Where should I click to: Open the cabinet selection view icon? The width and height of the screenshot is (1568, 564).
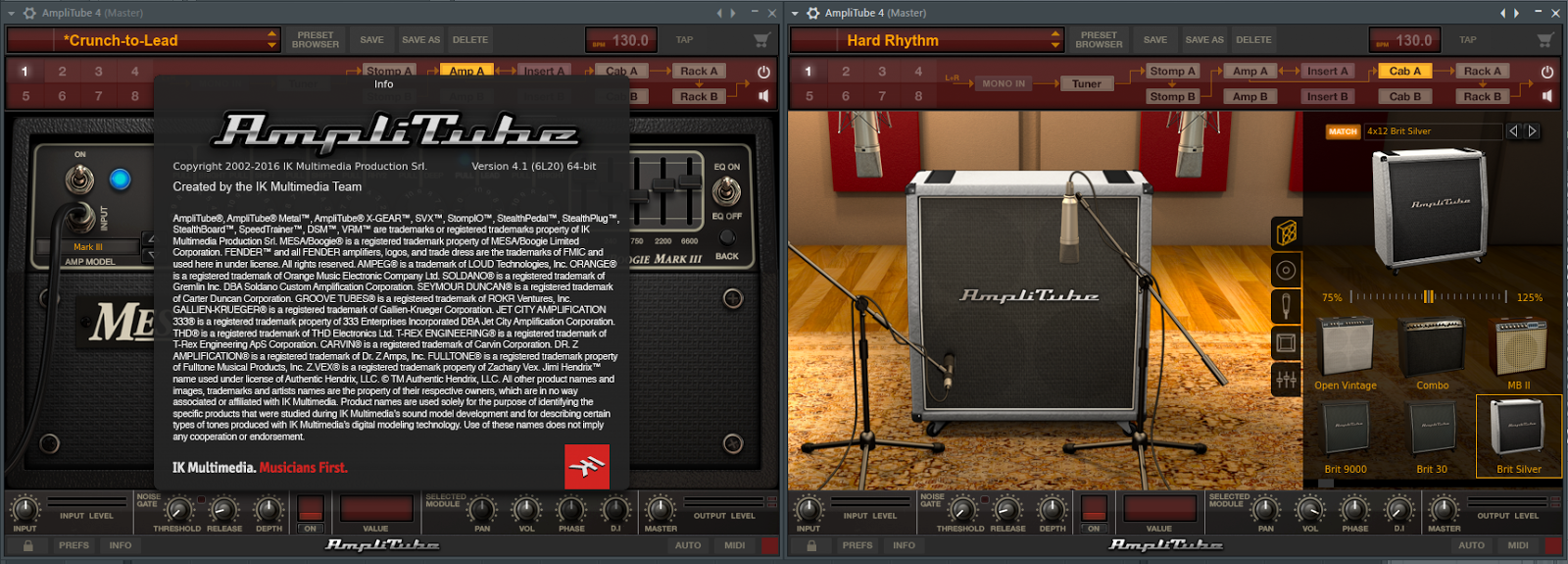(x=1286, y=232)
